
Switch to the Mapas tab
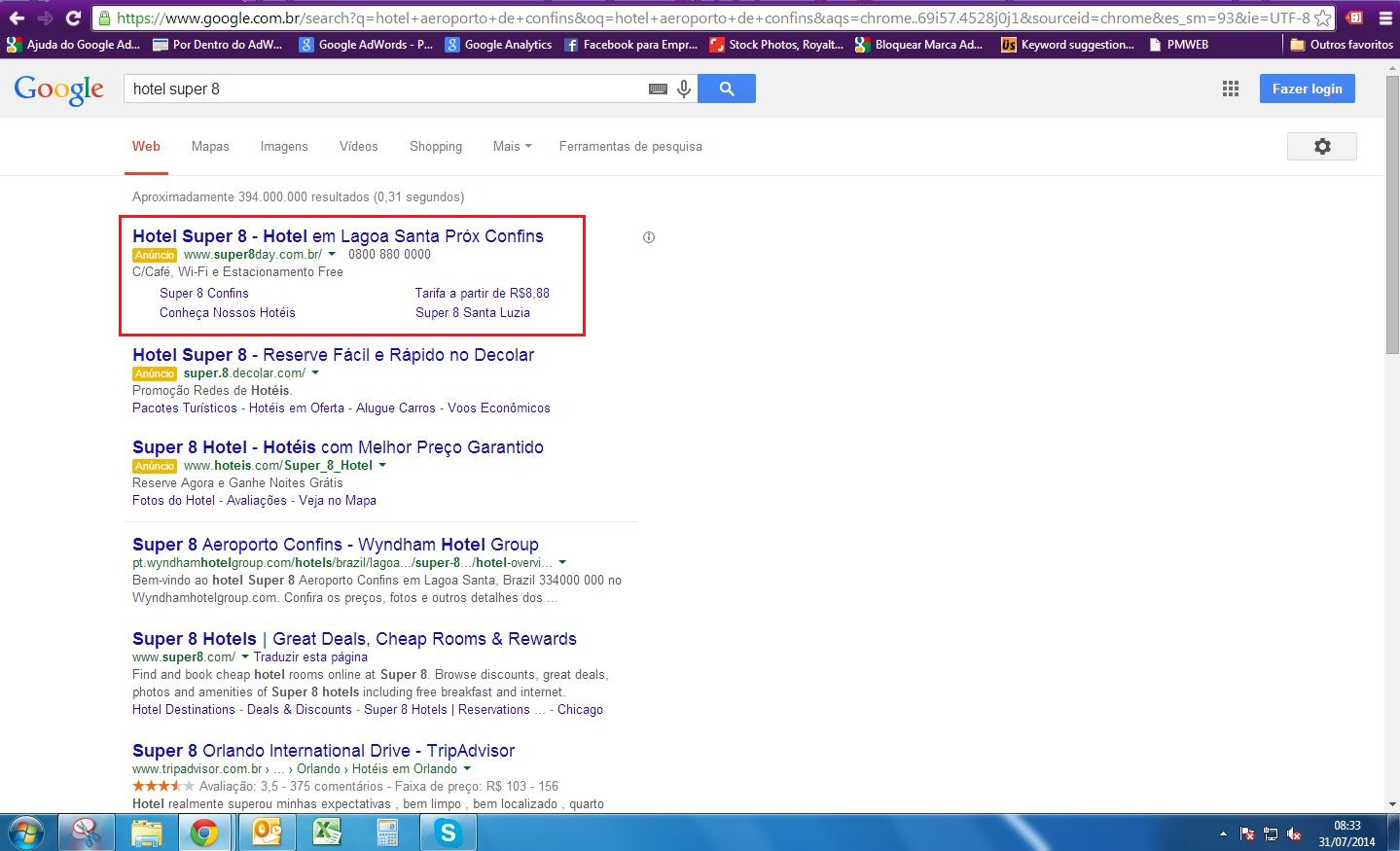point(210,146)
